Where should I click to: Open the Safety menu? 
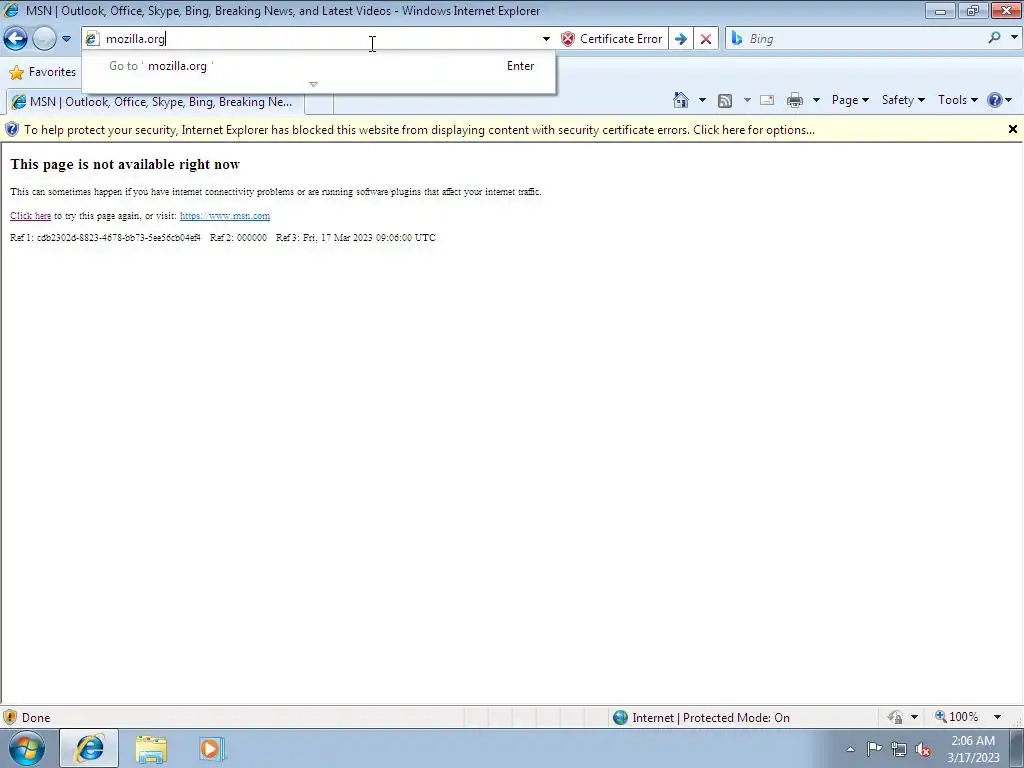click(903, 100)
